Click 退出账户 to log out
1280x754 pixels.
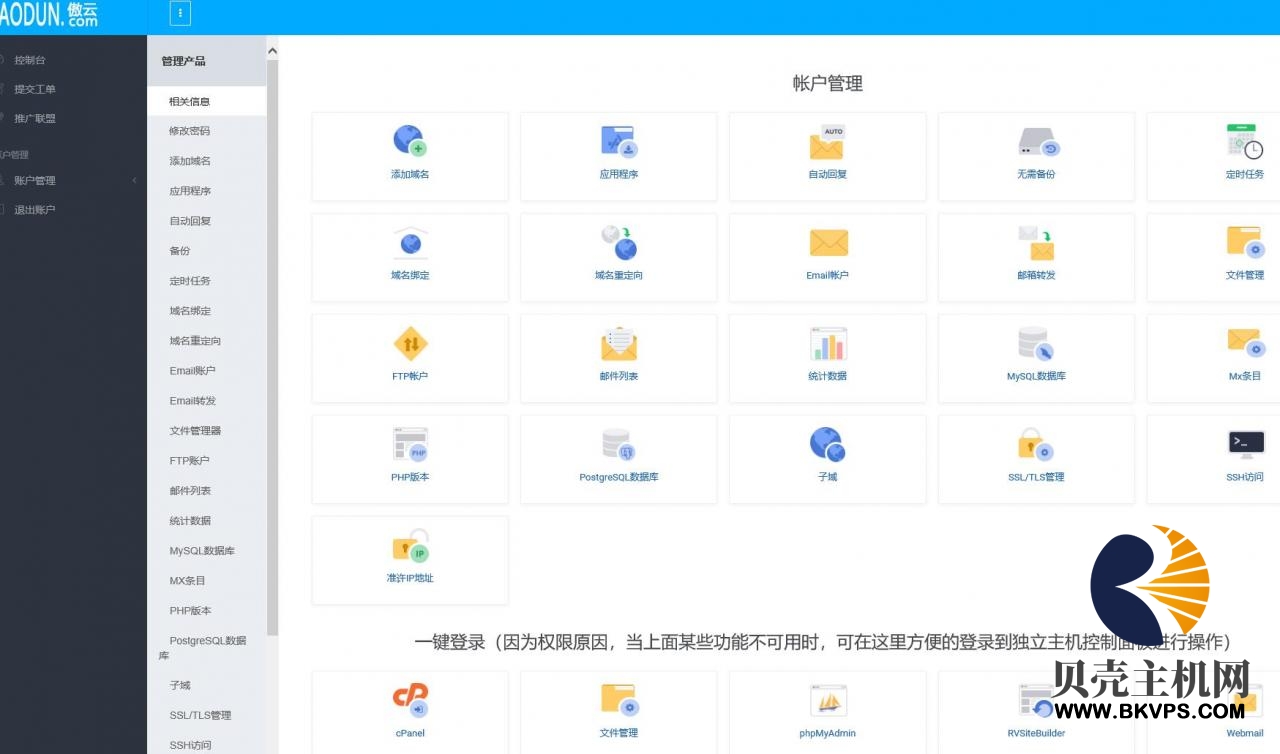(35, 210)
